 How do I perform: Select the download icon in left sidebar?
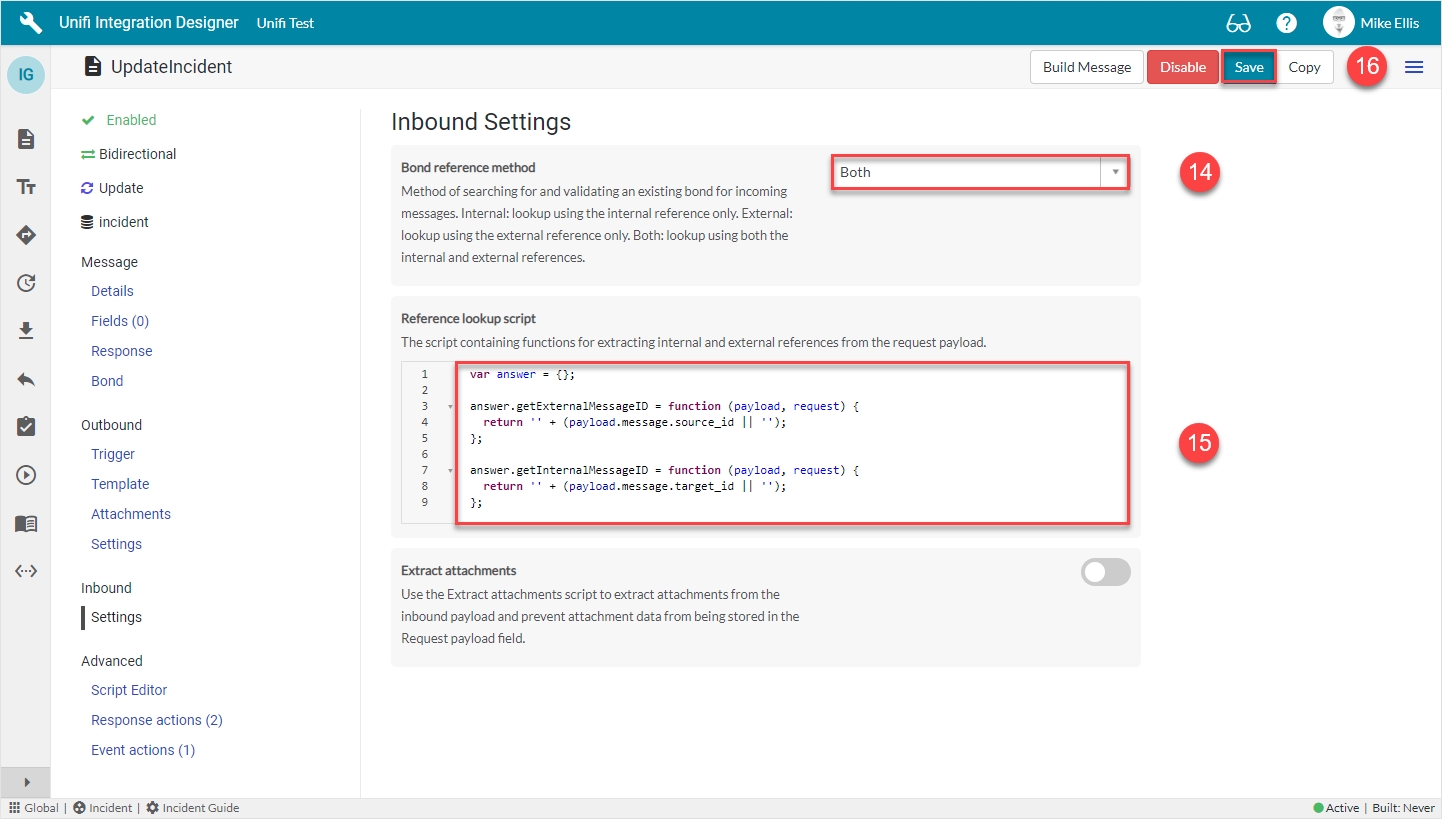click(26, 331)
